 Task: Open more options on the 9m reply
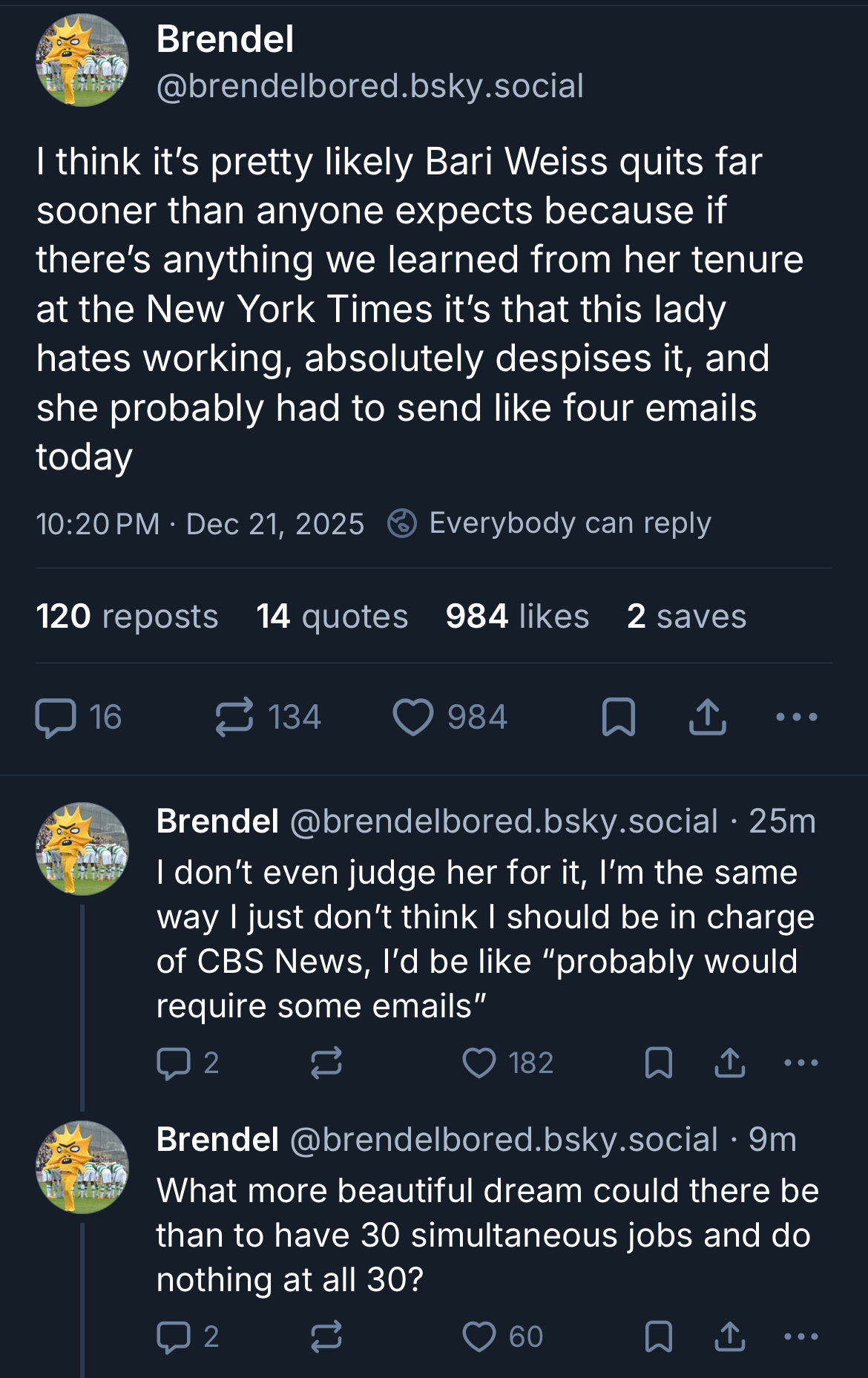tap(801, 1336)
